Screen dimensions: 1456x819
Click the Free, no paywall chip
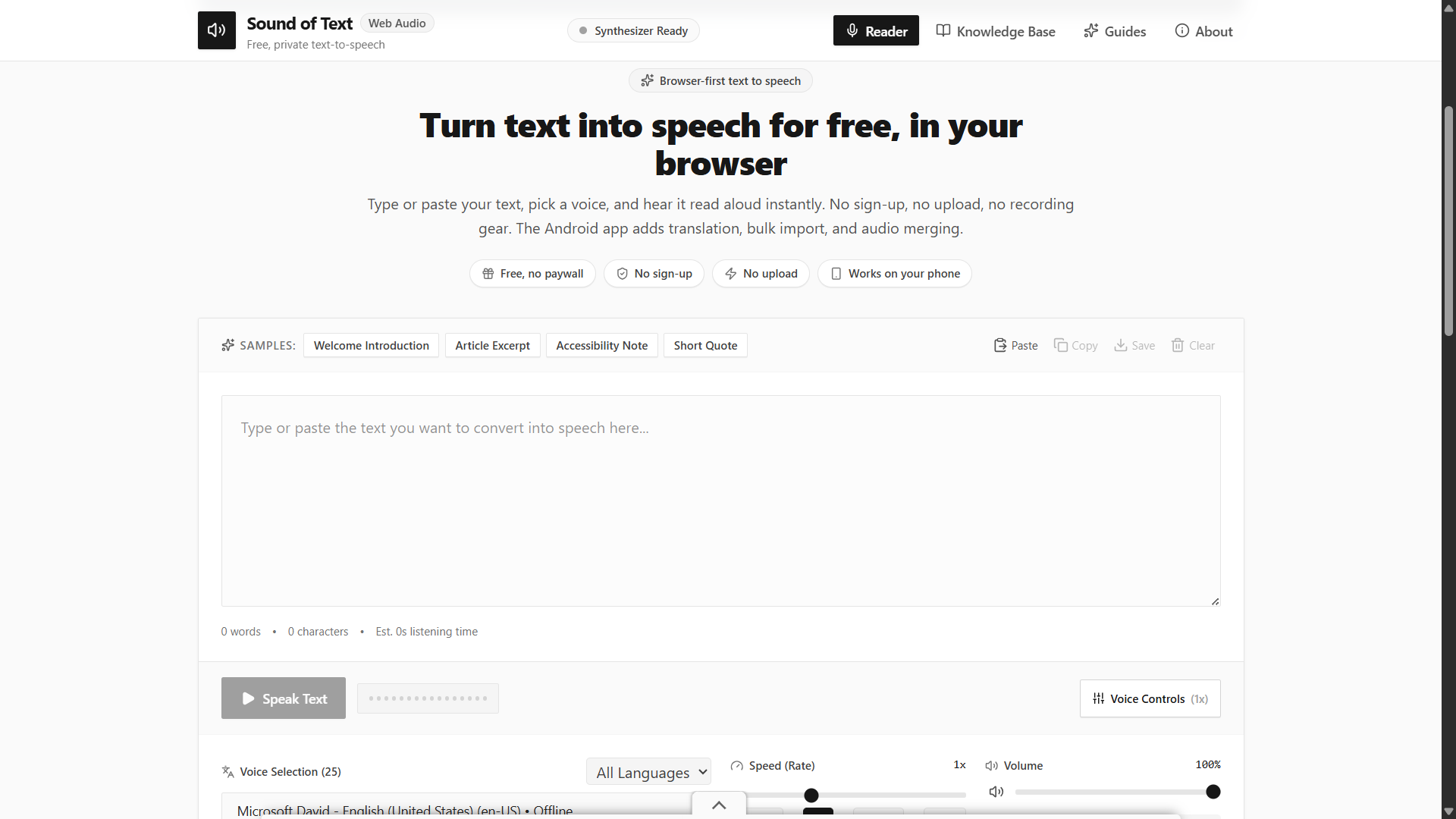point(532,273)
